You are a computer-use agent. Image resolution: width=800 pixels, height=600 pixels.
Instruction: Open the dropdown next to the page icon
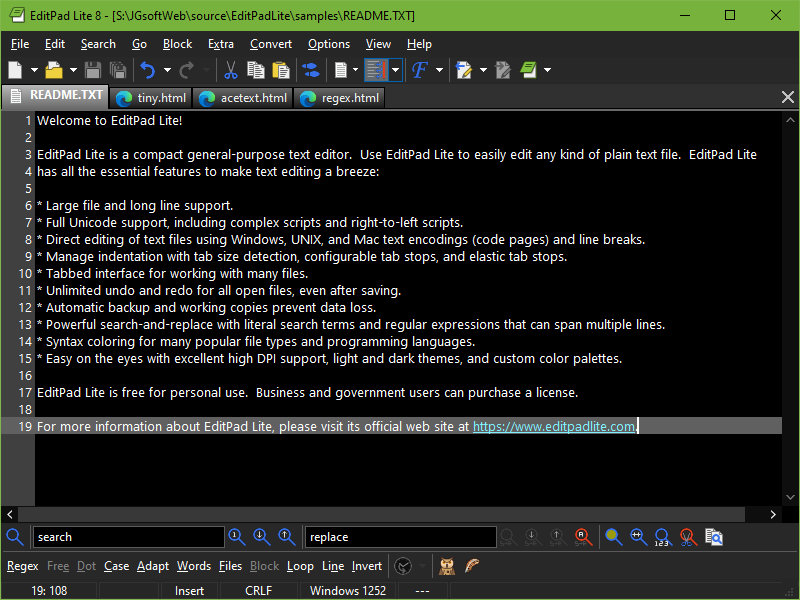(355, 70)
